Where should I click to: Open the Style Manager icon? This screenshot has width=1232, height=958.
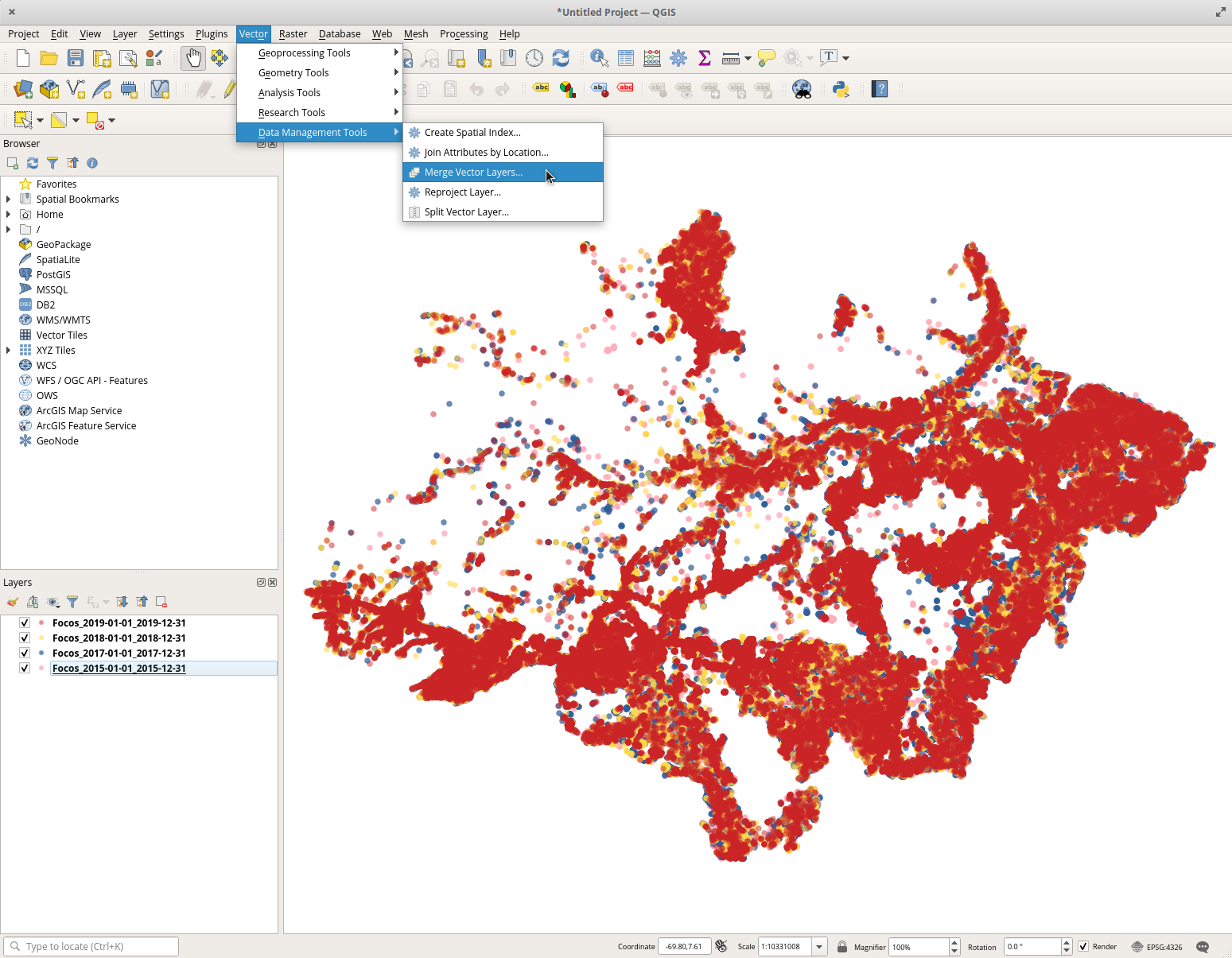click(x=154, y=58)
